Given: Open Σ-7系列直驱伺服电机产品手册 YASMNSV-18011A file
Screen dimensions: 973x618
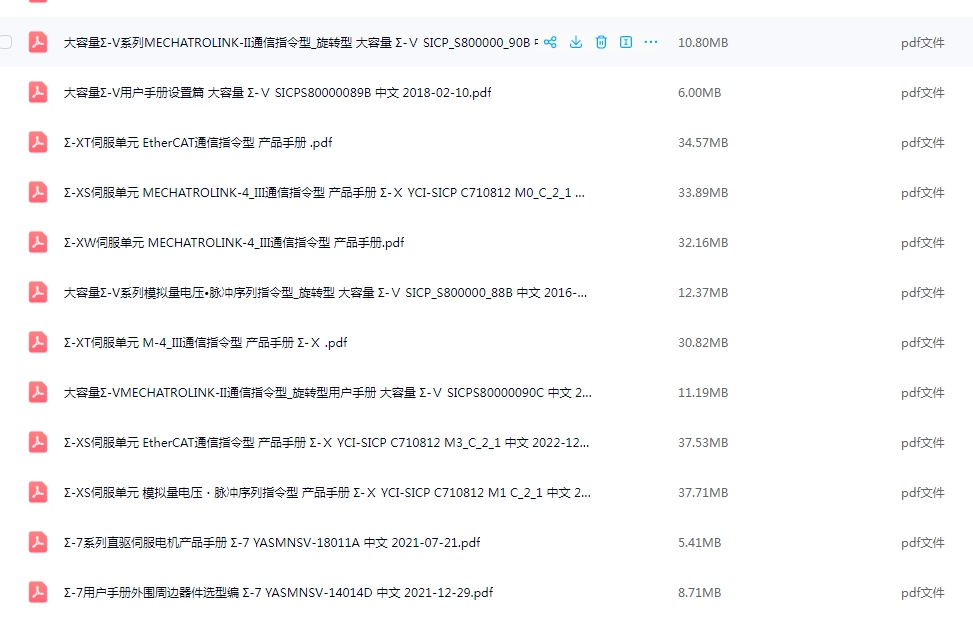Looking at the screenshot, I should [272, 542].
